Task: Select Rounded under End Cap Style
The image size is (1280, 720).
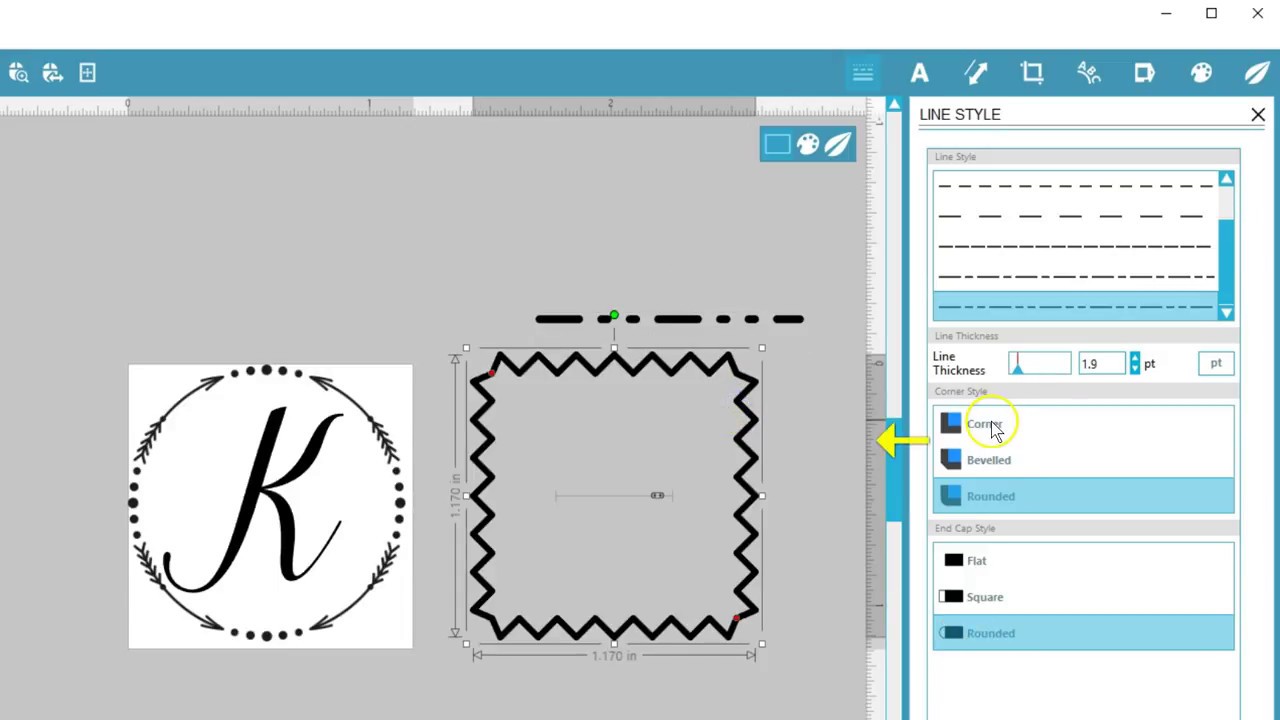Action: tap(1083, 633)
